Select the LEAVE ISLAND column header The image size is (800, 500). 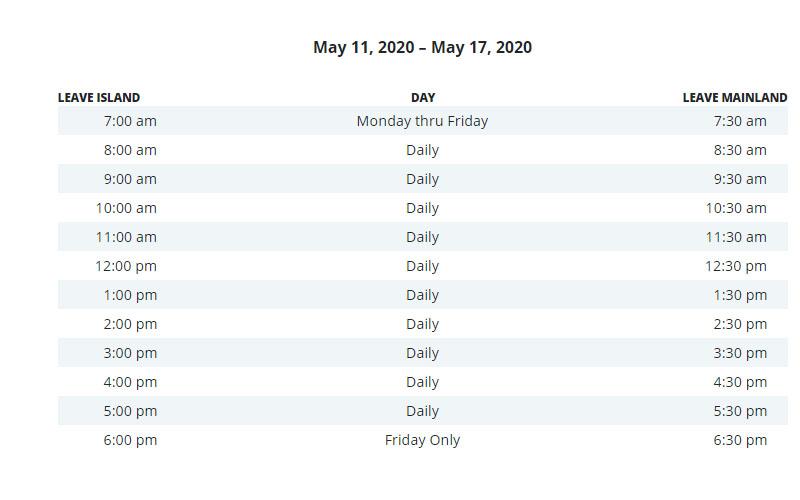(98, 97)
